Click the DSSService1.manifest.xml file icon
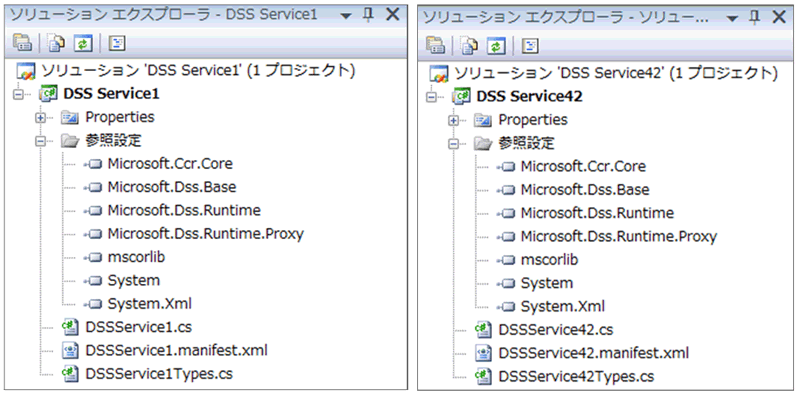This screenshot has width=800, height=396. (x=69, y=351)
